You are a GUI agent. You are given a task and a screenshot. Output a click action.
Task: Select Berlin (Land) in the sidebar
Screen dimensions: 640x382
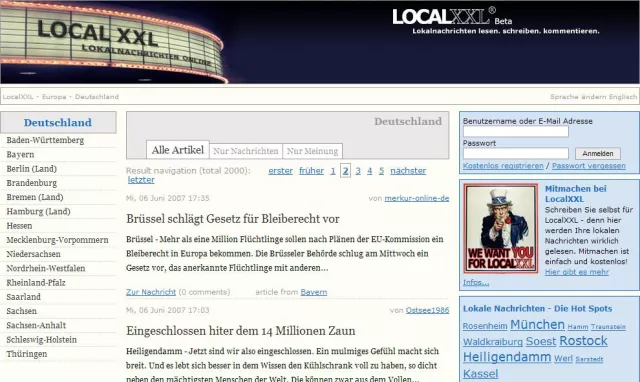point(31,169)
